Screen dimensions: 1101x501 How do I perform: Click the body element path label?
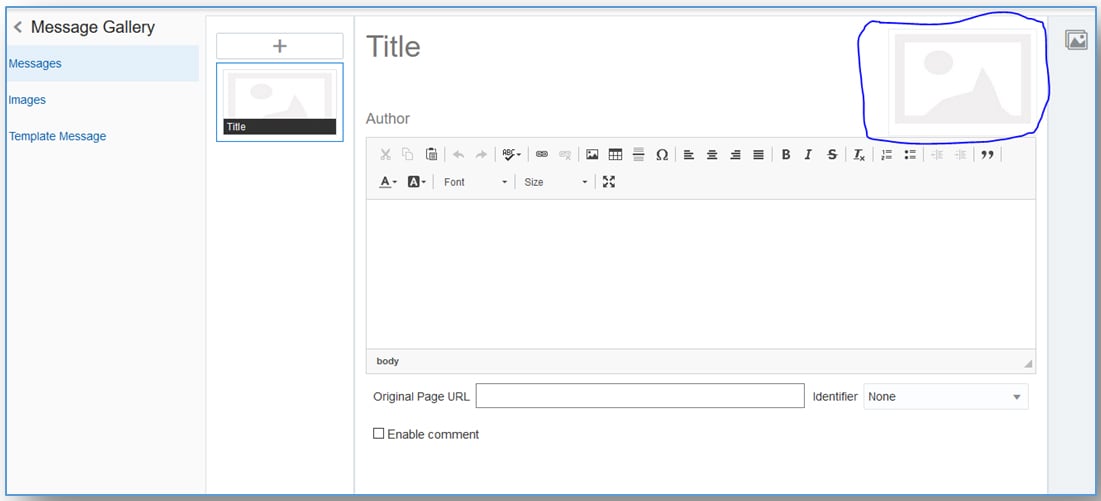387,361
